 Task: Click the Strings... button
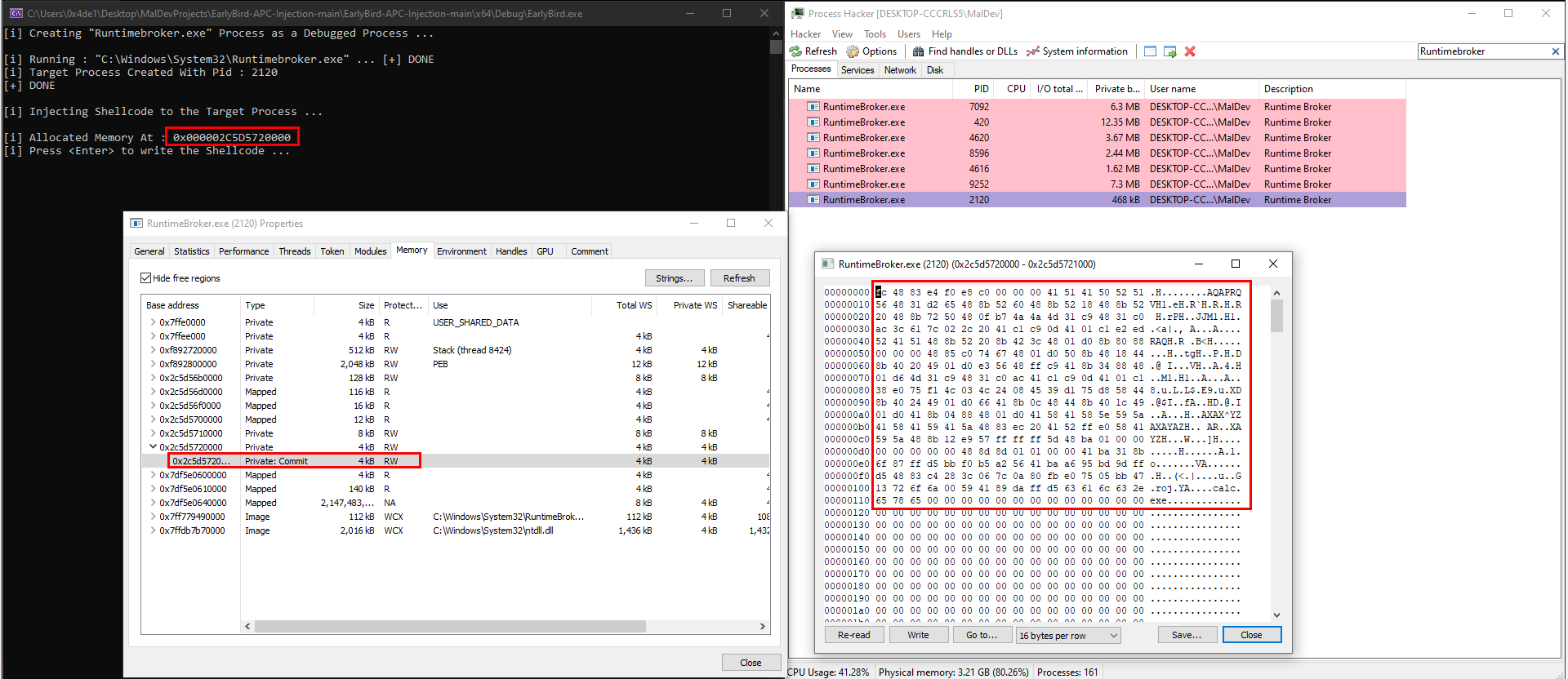click(675, 278)
